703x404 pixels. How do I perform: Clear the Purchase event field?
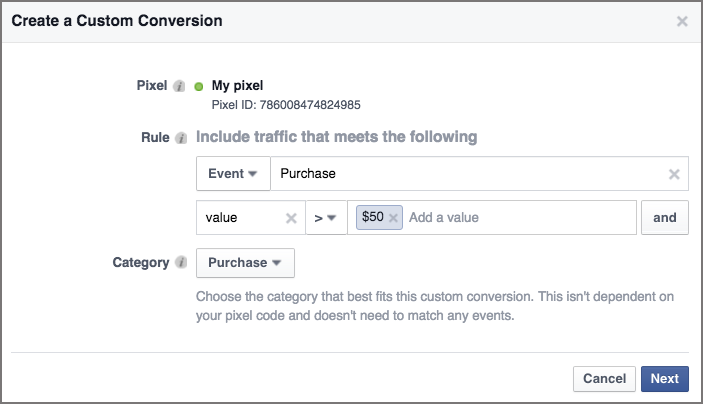(x=675, y=174)
